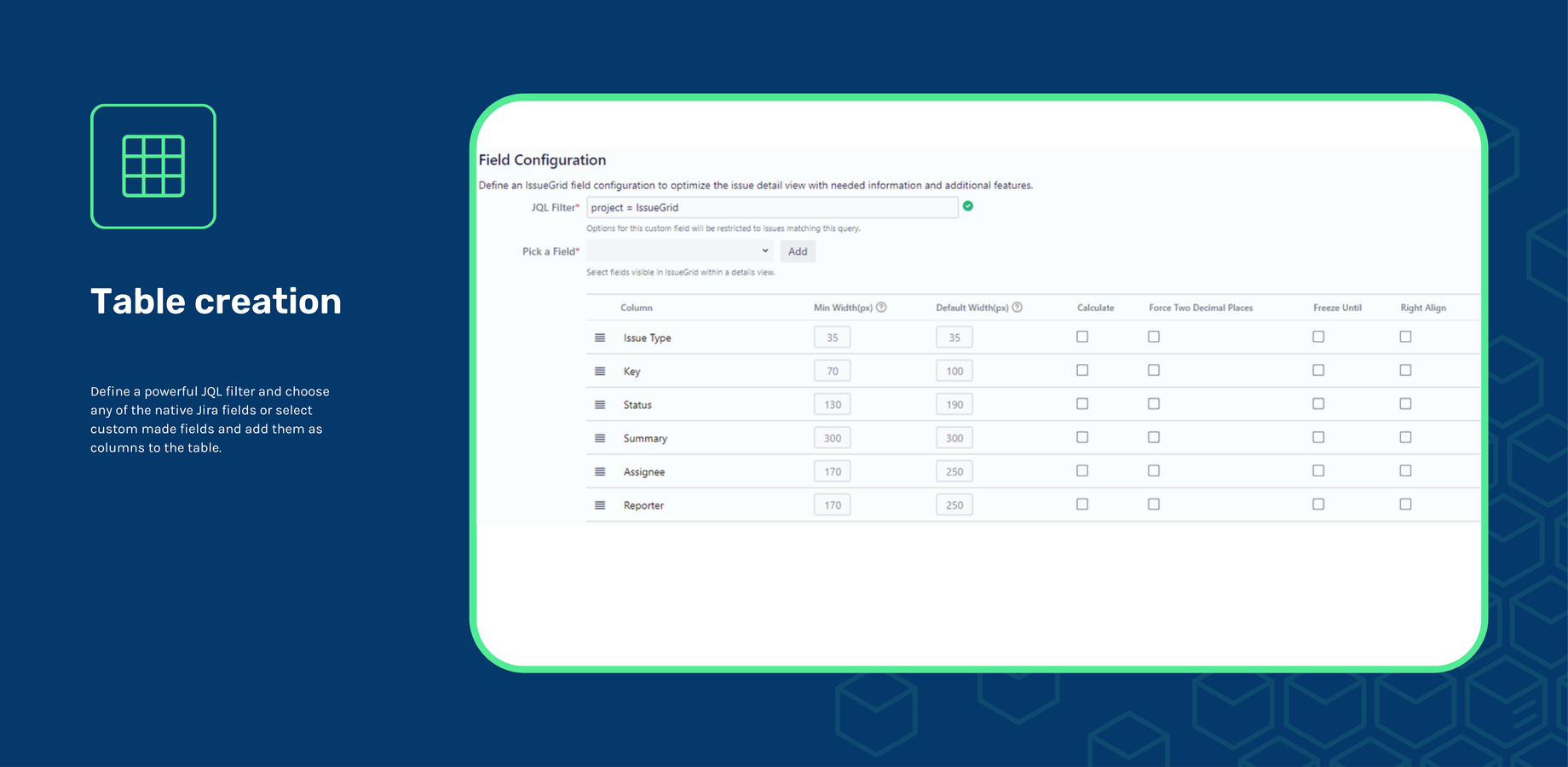The image size is (1568, 767).
Task: Click Key Default Width value 100
Action: (x=954, y=372)
